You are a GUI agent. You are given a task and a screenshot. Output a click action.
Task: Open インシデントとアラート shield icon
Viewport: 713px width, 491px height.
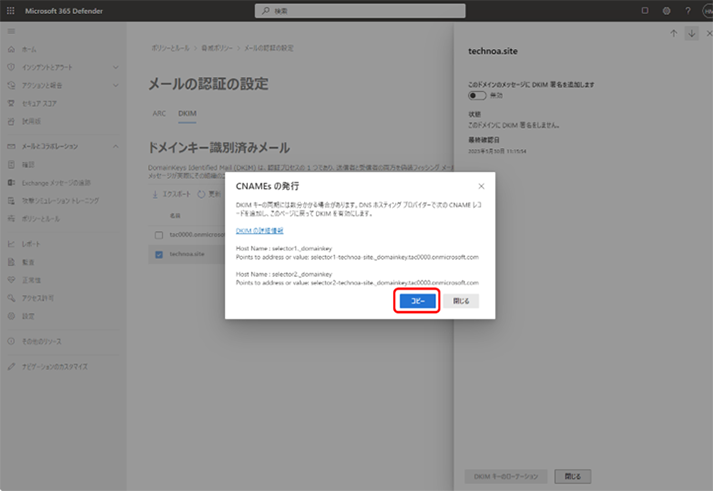[x=11, y=67]
